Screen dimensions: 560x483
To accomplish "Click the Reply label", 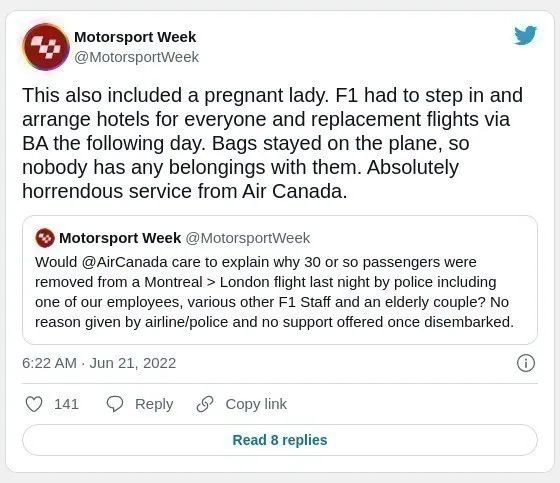I will pyautogui.click(x=154, y=404).
